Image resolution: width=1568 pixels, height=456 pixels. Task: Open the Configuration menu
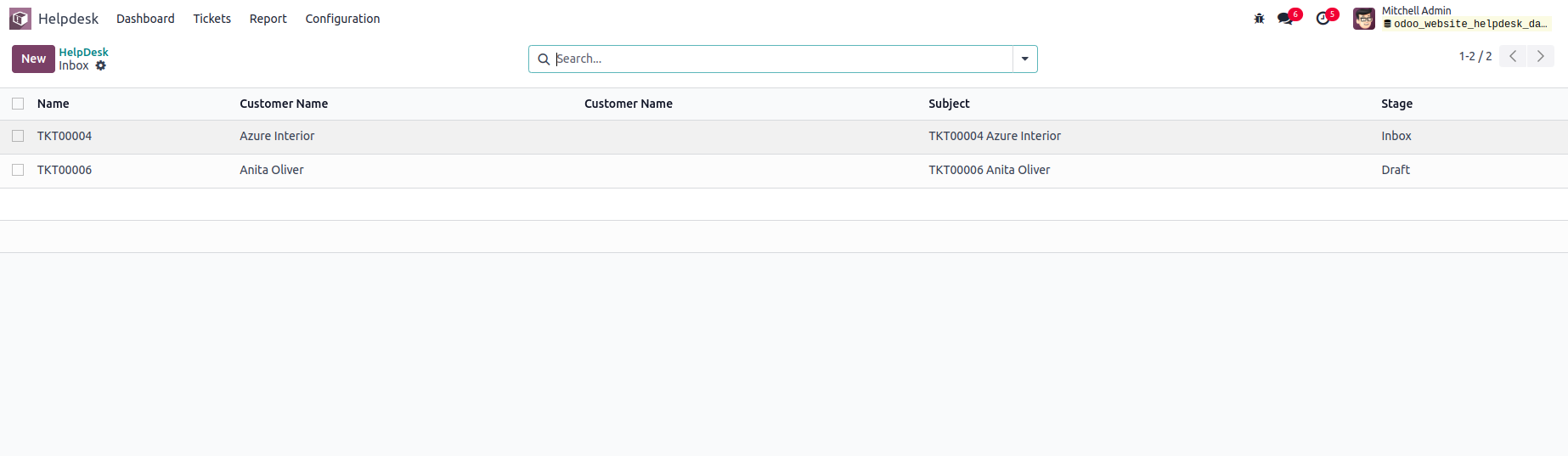pyautogui.click(x=342, y=19)
